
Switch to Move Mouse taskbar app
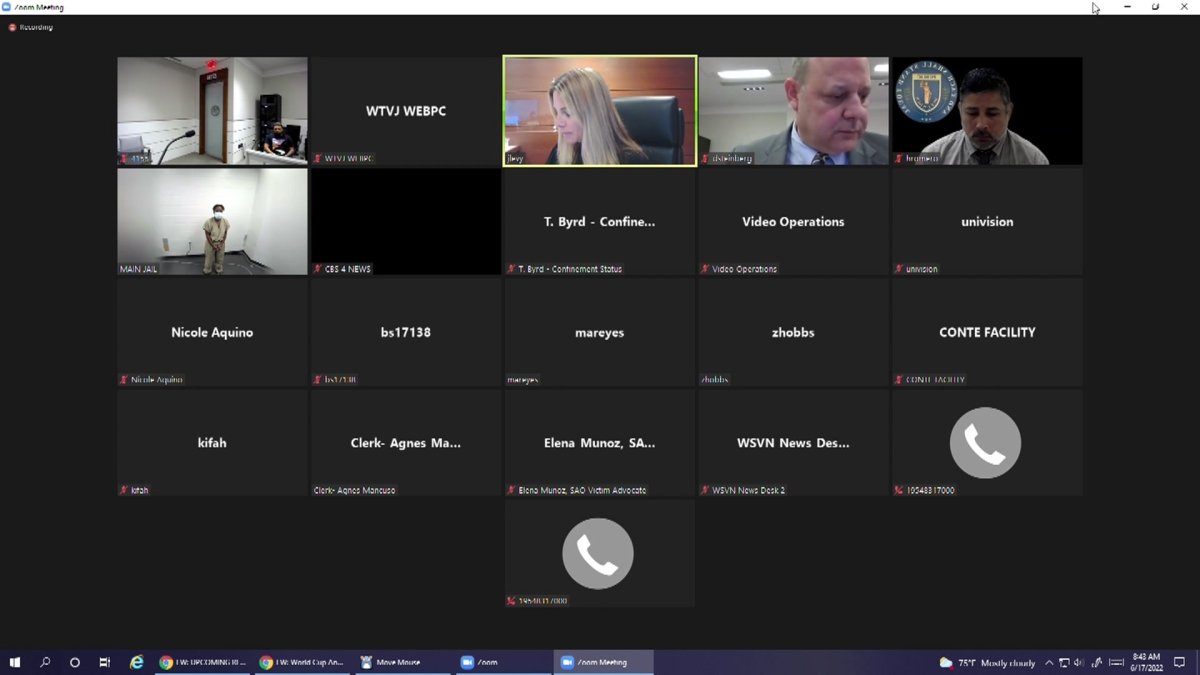click(400, 662)
